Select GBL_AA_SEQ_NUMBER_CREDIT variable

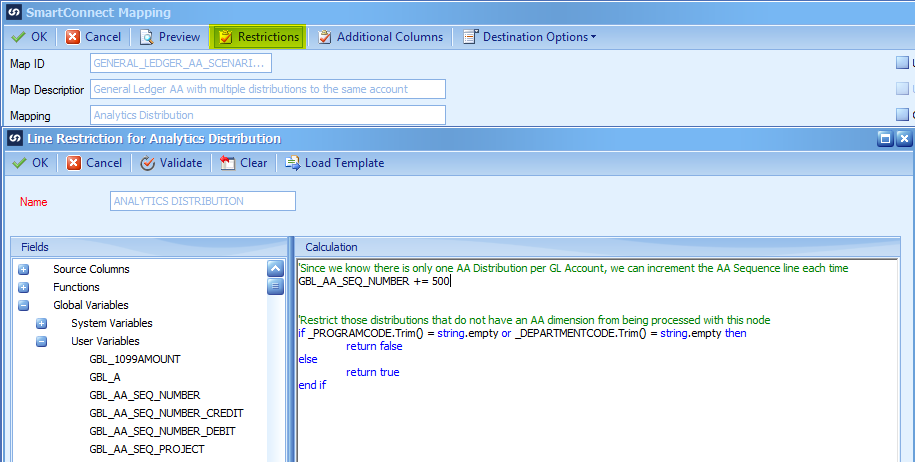(166, 413)
